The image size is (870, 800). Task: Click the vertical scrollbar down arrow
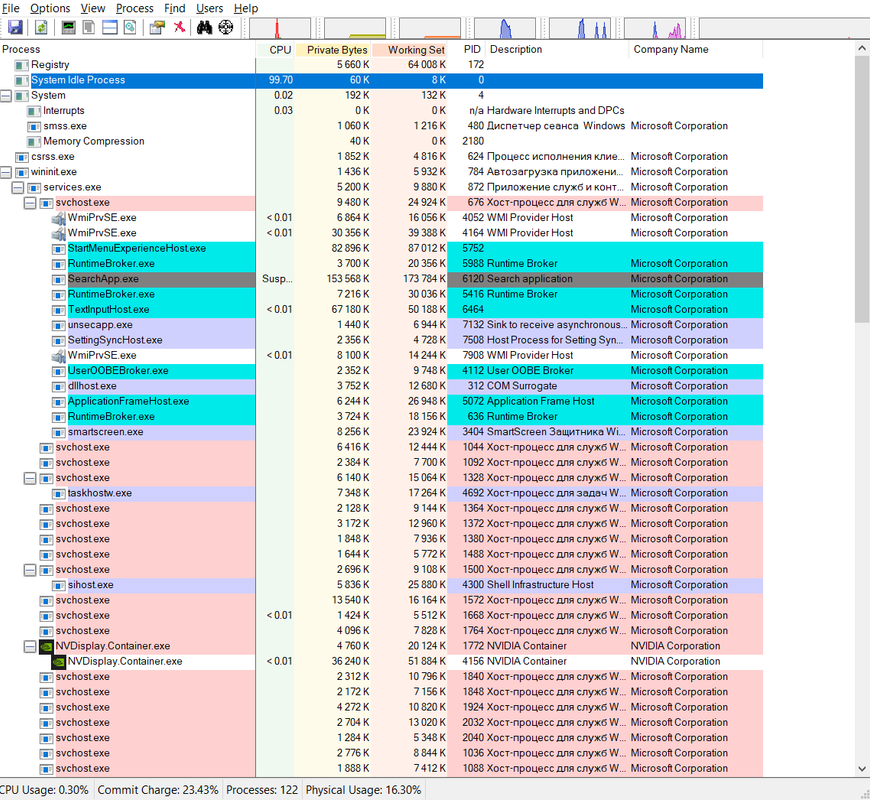(x=862, y=768)
